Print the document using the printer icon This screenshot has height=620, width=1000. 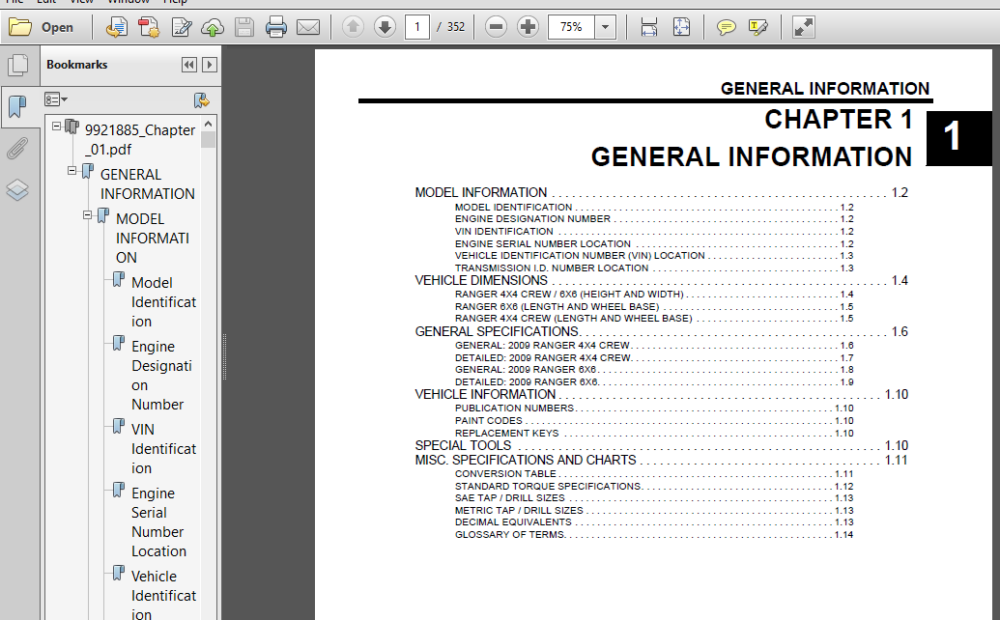tap(276, 27)
